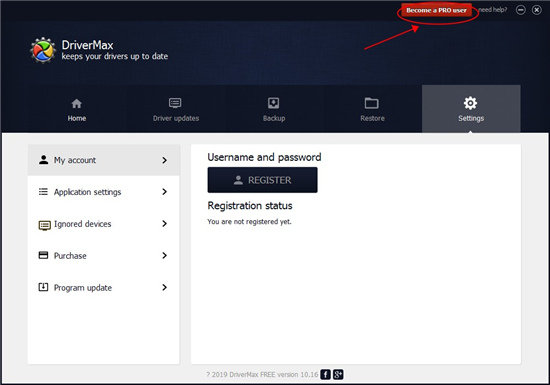
Task: Expand the Purchase chevron arrow
Action: pos(165,256)
